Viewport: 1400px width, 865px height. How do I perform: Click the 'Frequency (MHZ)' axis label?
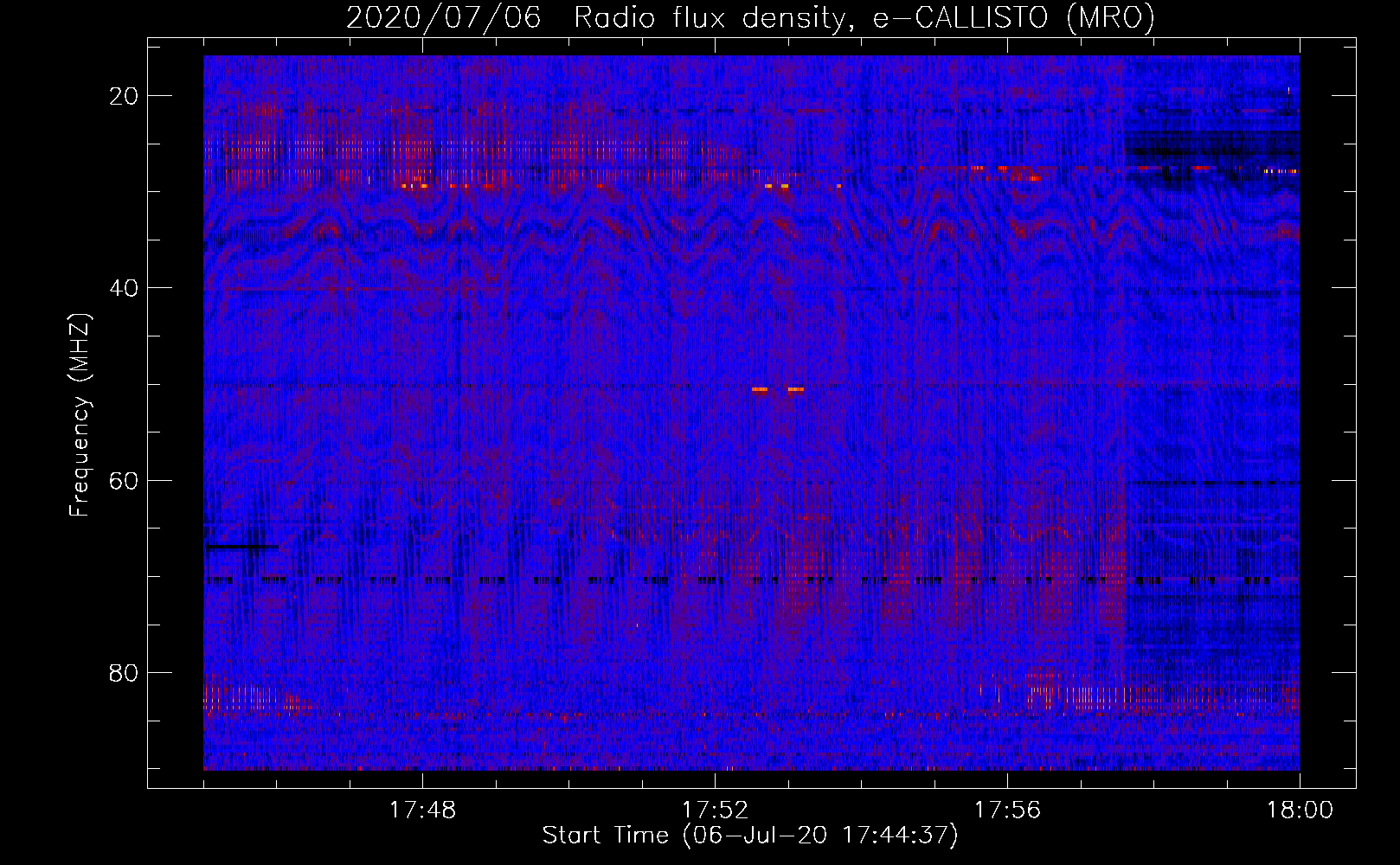pos(80,414)
